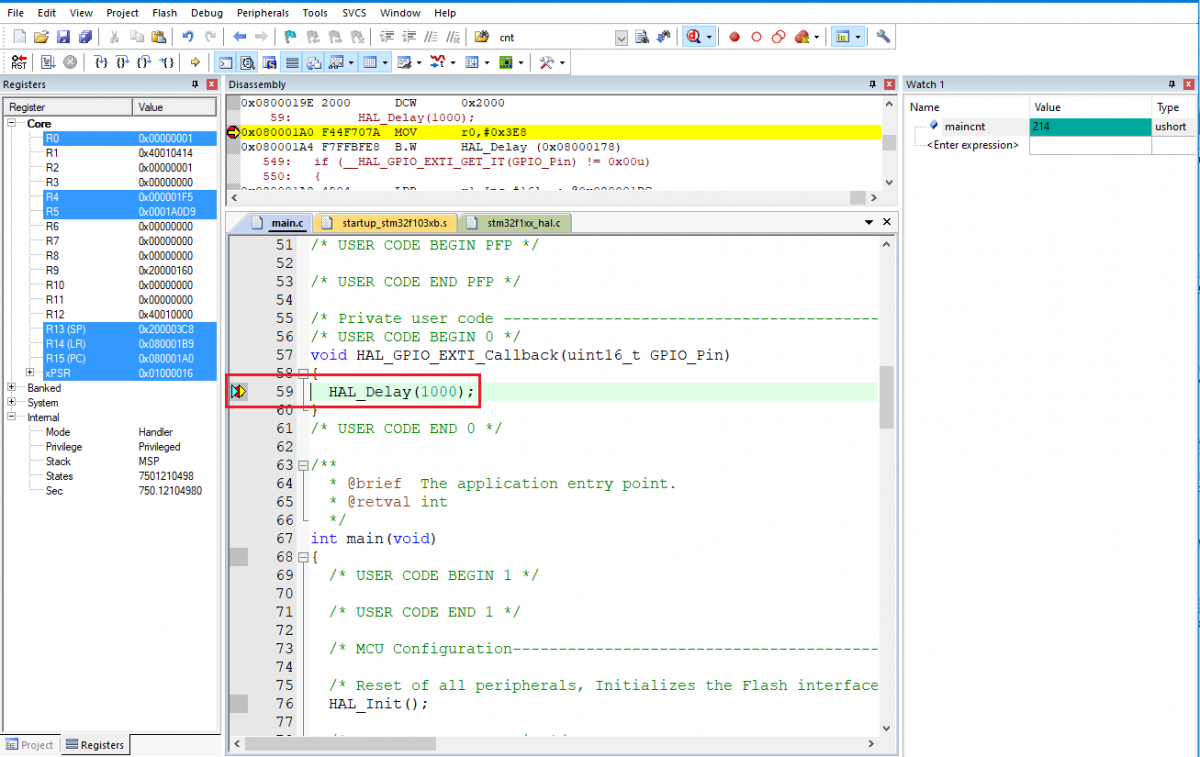Toggle the Command window toolbar button

click(x=226, y=62)
